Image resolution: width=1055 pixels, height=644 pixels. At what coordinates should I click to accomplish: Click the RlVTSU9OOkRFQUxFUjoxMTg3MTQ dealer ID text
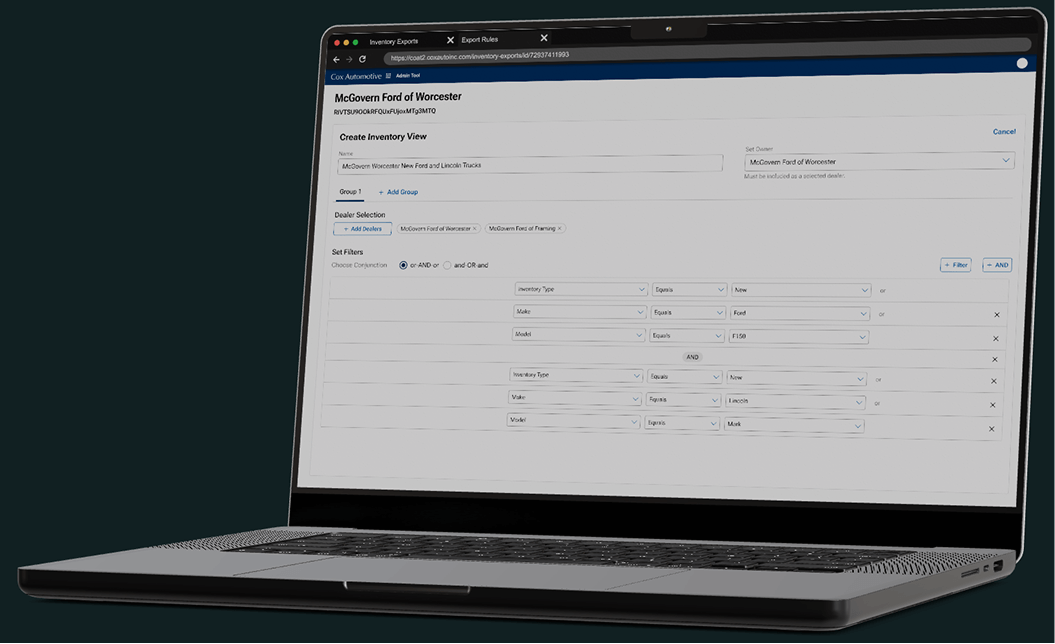(384, 112)
